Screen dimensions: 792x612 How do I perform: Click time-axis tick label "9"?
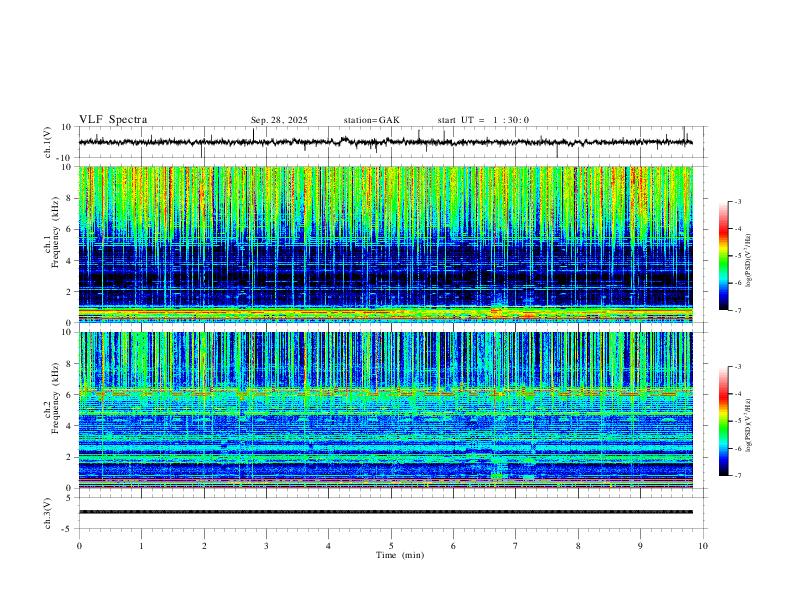[x=640, y=546]
